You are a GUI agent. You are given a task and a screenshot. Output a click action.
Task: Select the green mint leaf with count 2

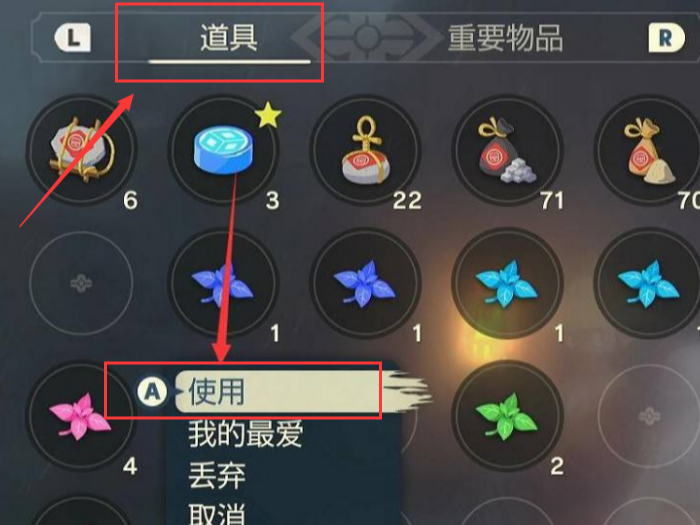point(507,416)
